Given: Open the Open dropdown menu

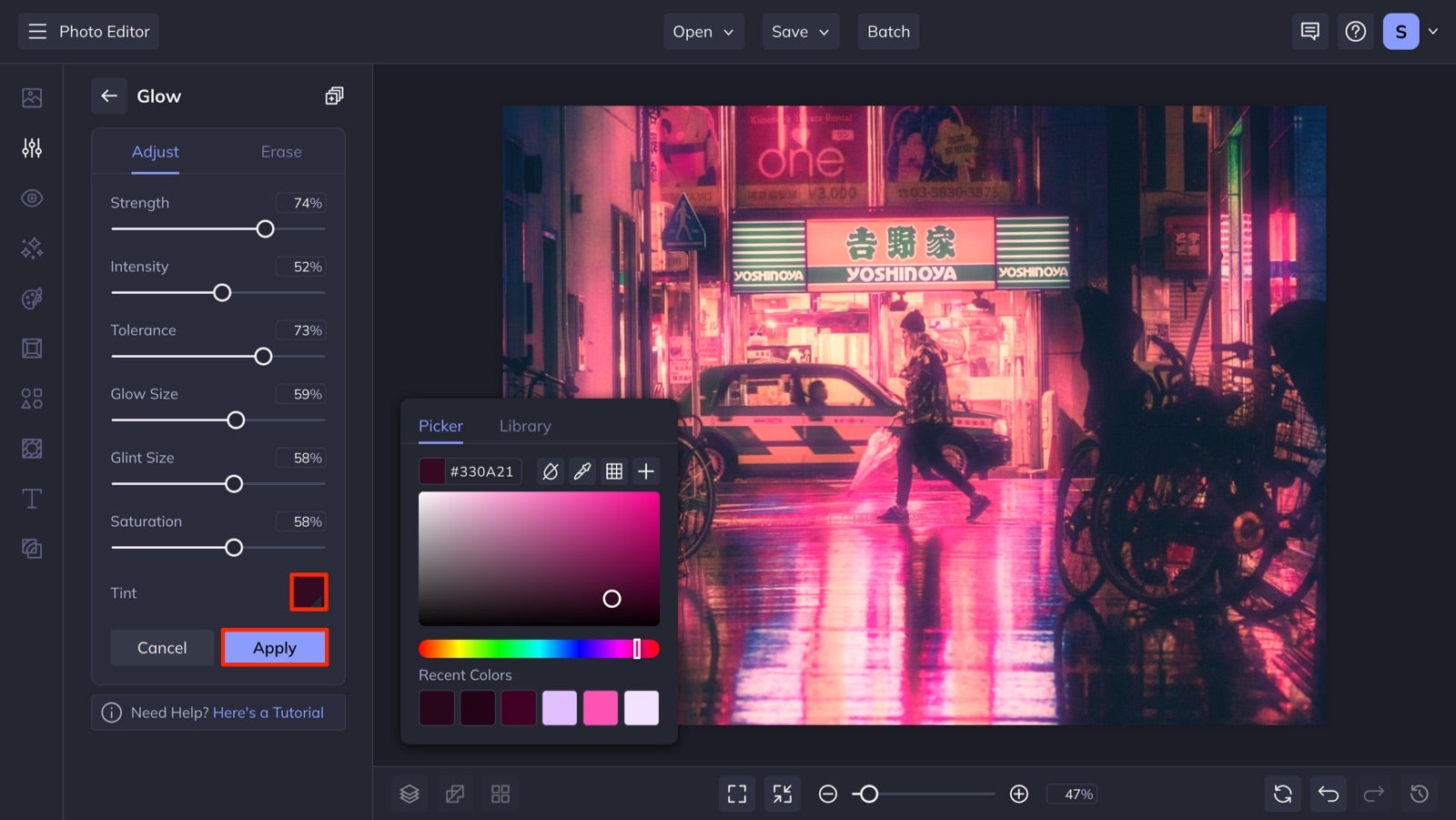Looking at the screenshot, I should tap(703, 31).
